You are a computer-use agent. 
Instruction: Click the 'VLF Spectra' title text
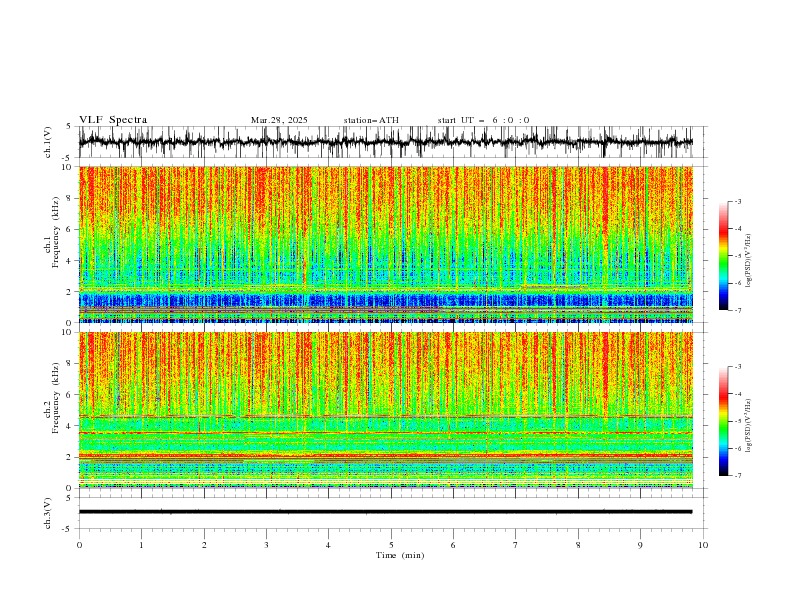[113, 120]
